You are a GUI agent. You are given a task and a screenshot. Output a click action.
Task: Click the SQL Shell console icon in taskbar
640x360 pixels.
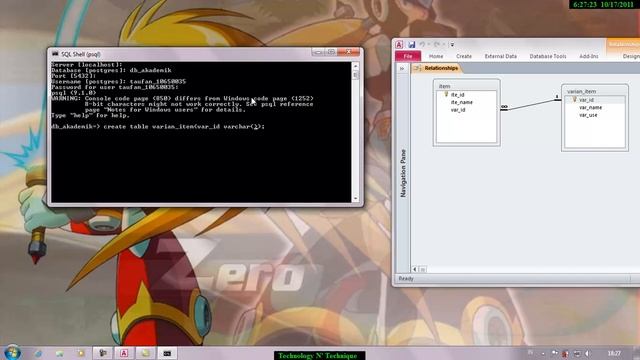pos(167,353)
